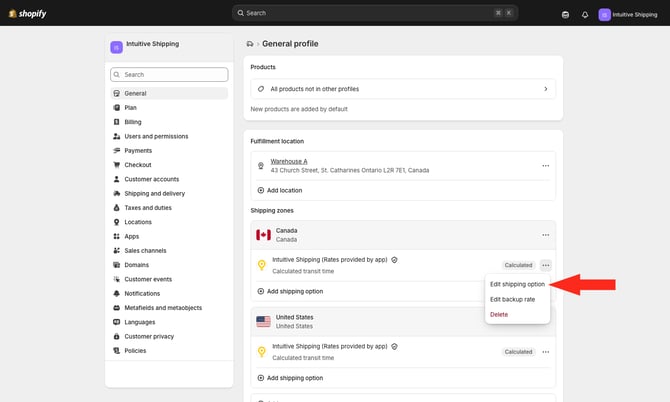Open Billing settings
Image resolution: width=670 pixels, height=402 pixels.
(x=169, y=122)
